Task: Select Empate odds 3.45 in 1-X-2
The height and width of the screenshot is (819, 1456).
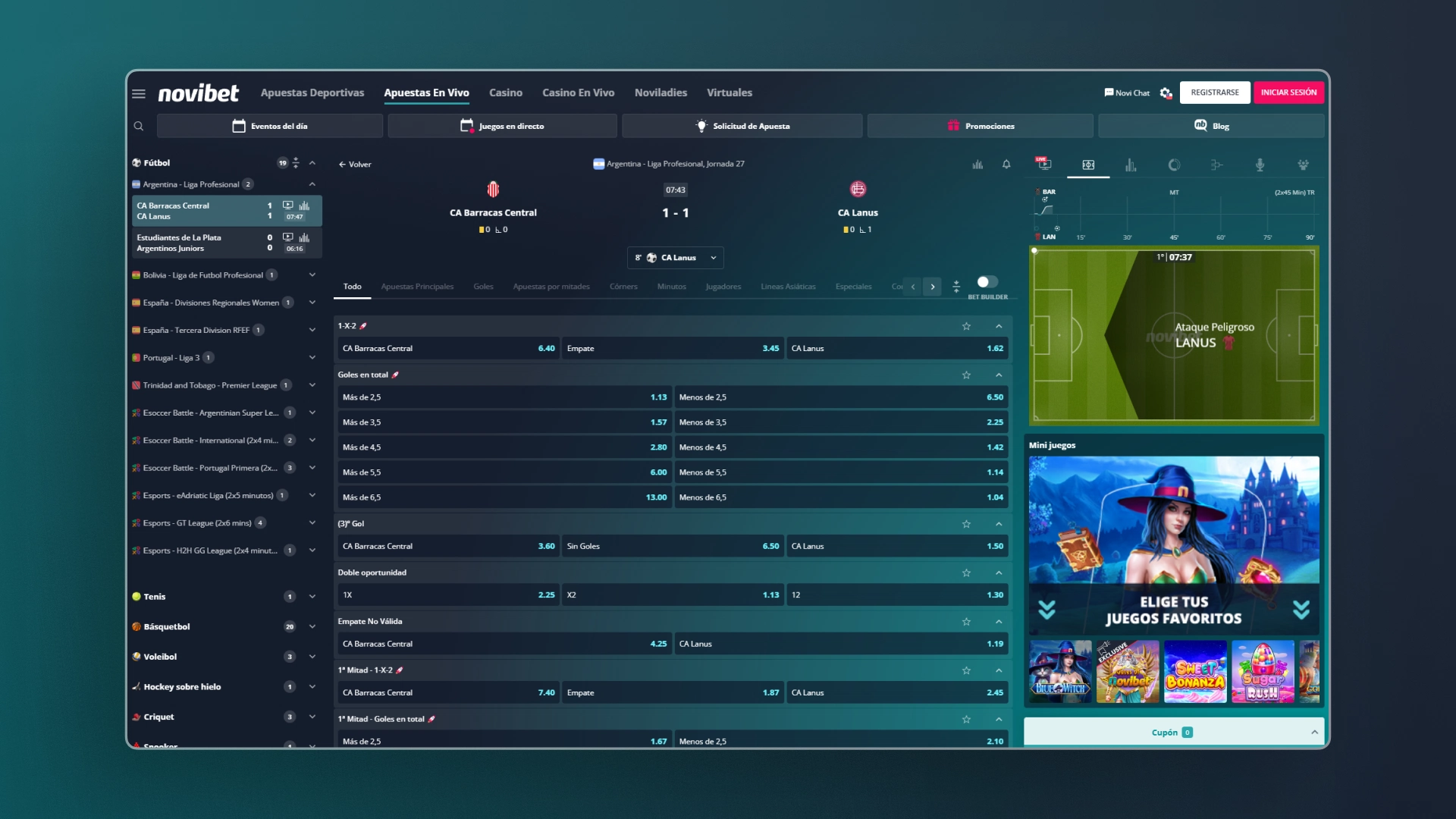Action: point(673,349)
